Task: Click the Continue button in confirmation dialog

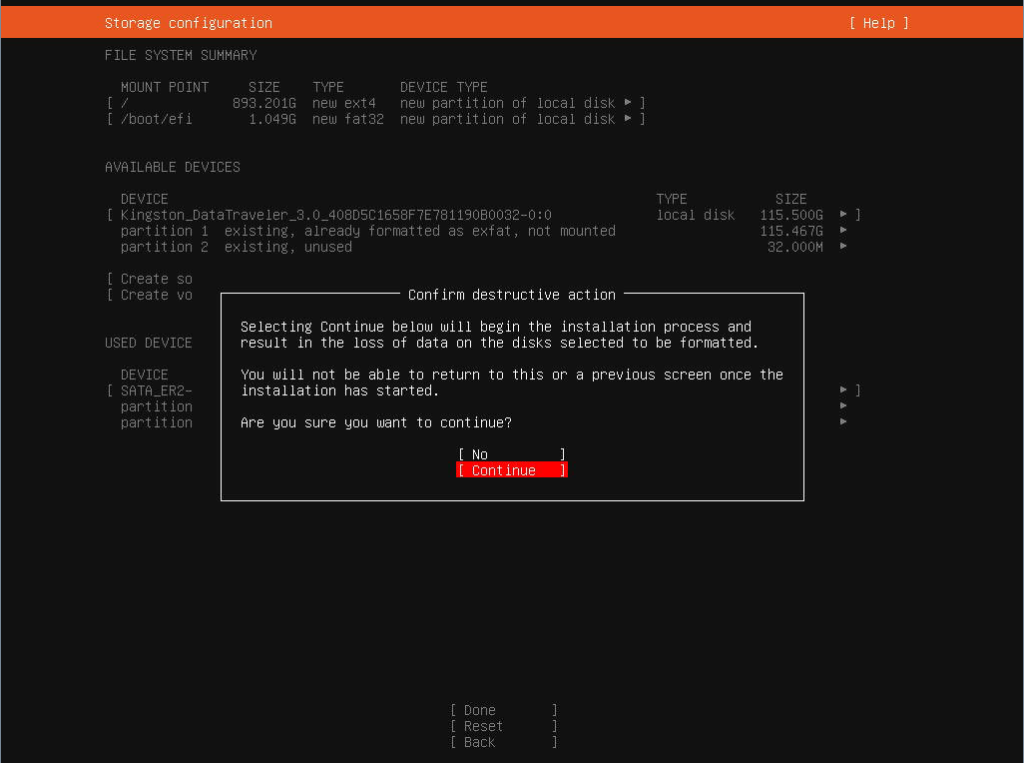Action: click(x=511, y=470)
